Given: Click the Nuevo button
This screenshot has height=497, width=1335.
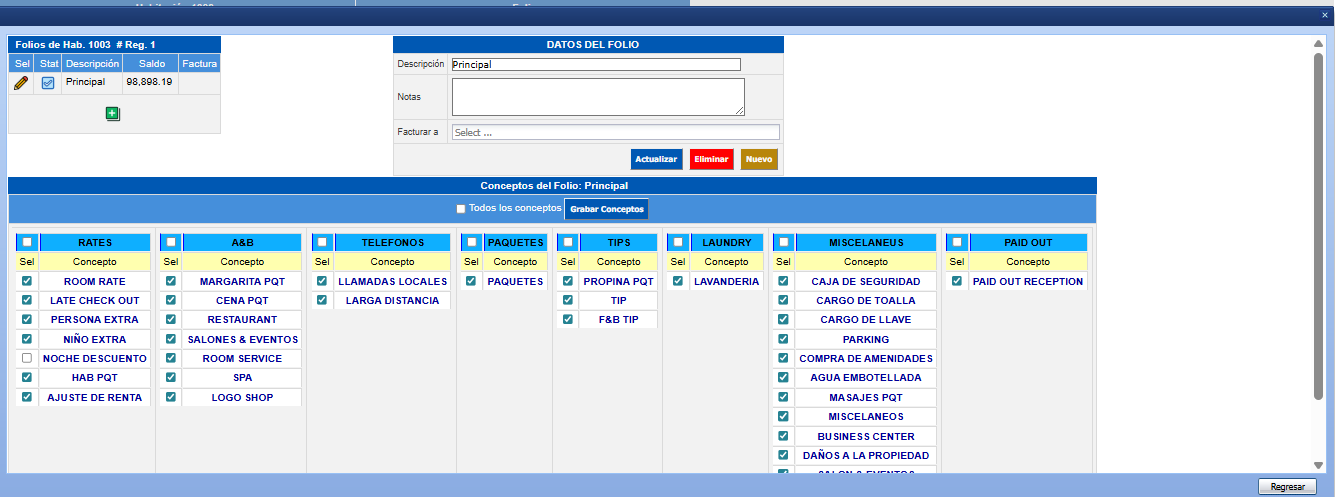Looking at the screenshot, I should [759, 159].
